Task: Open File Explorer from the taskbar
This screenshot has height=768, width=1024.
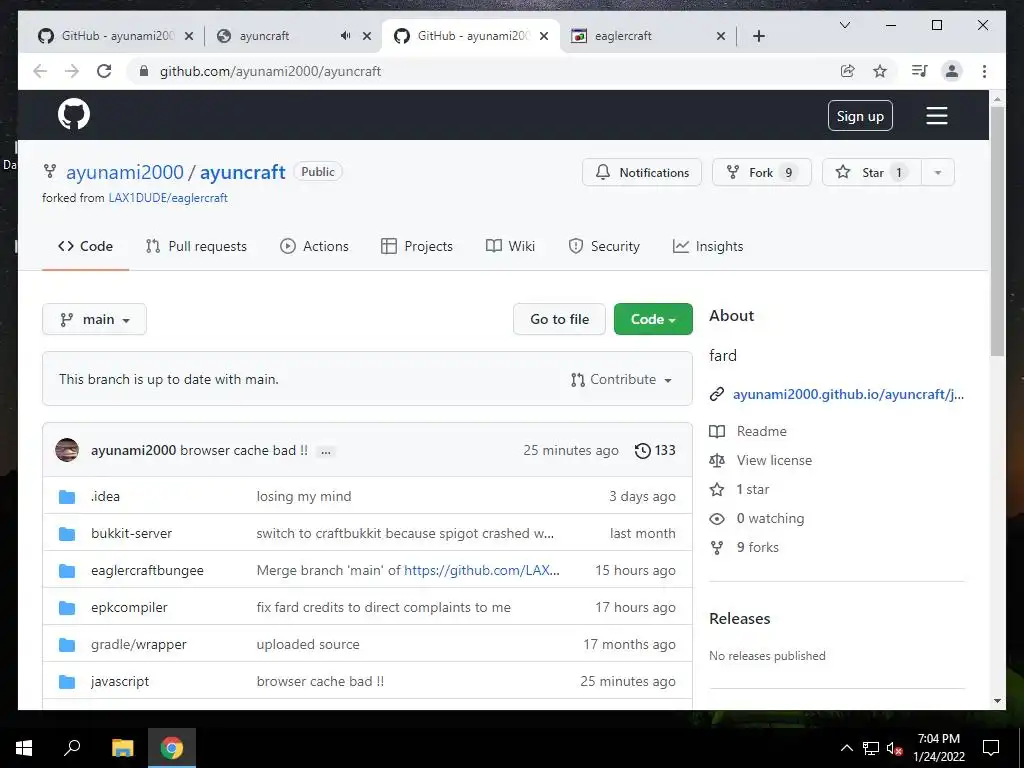Action: pyautogui.click(x=122, y=748)
